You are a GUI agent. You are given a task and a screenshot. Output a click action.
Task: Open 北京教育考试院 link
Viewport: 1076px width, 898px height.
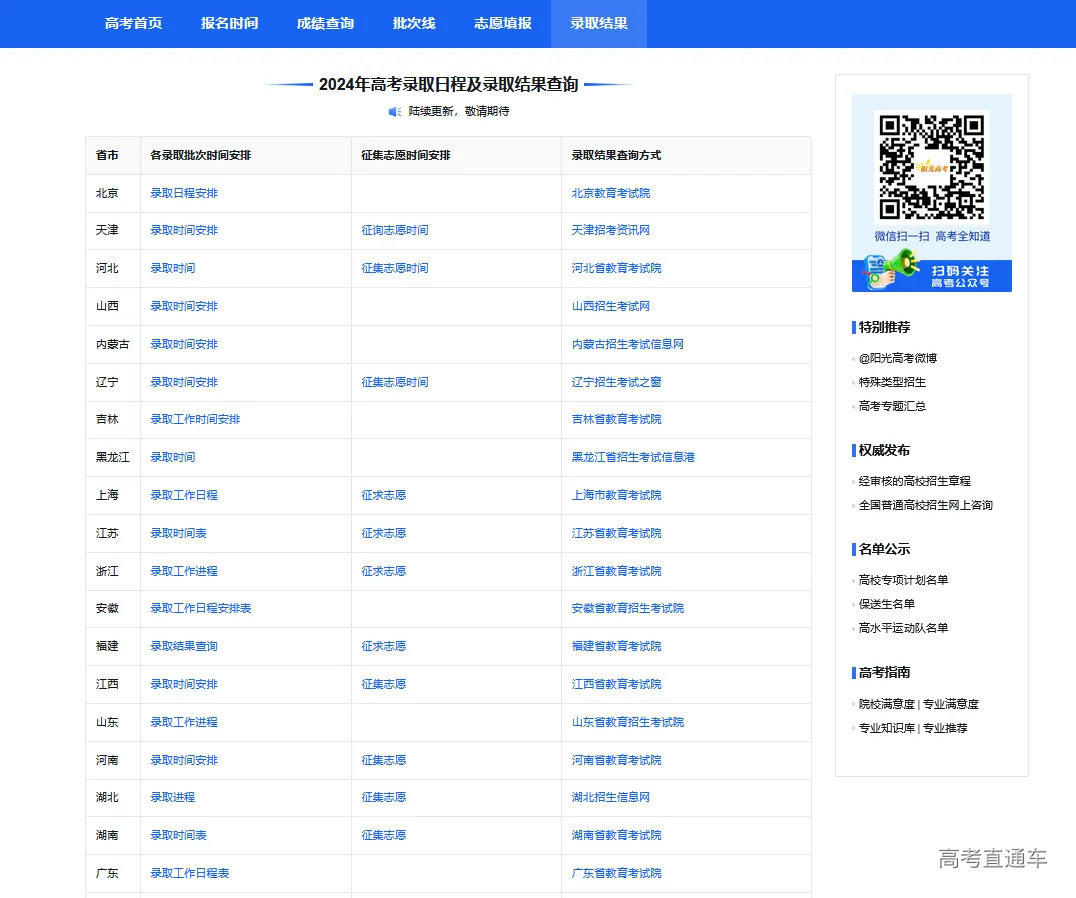tap(609, 192)
